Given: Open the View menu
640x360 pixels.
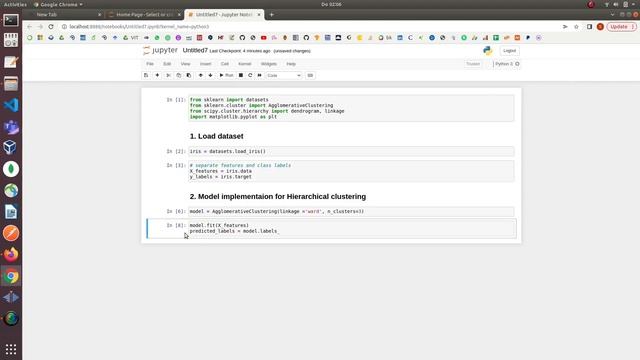Looking at the screenshot, I should tap(185, 64).
